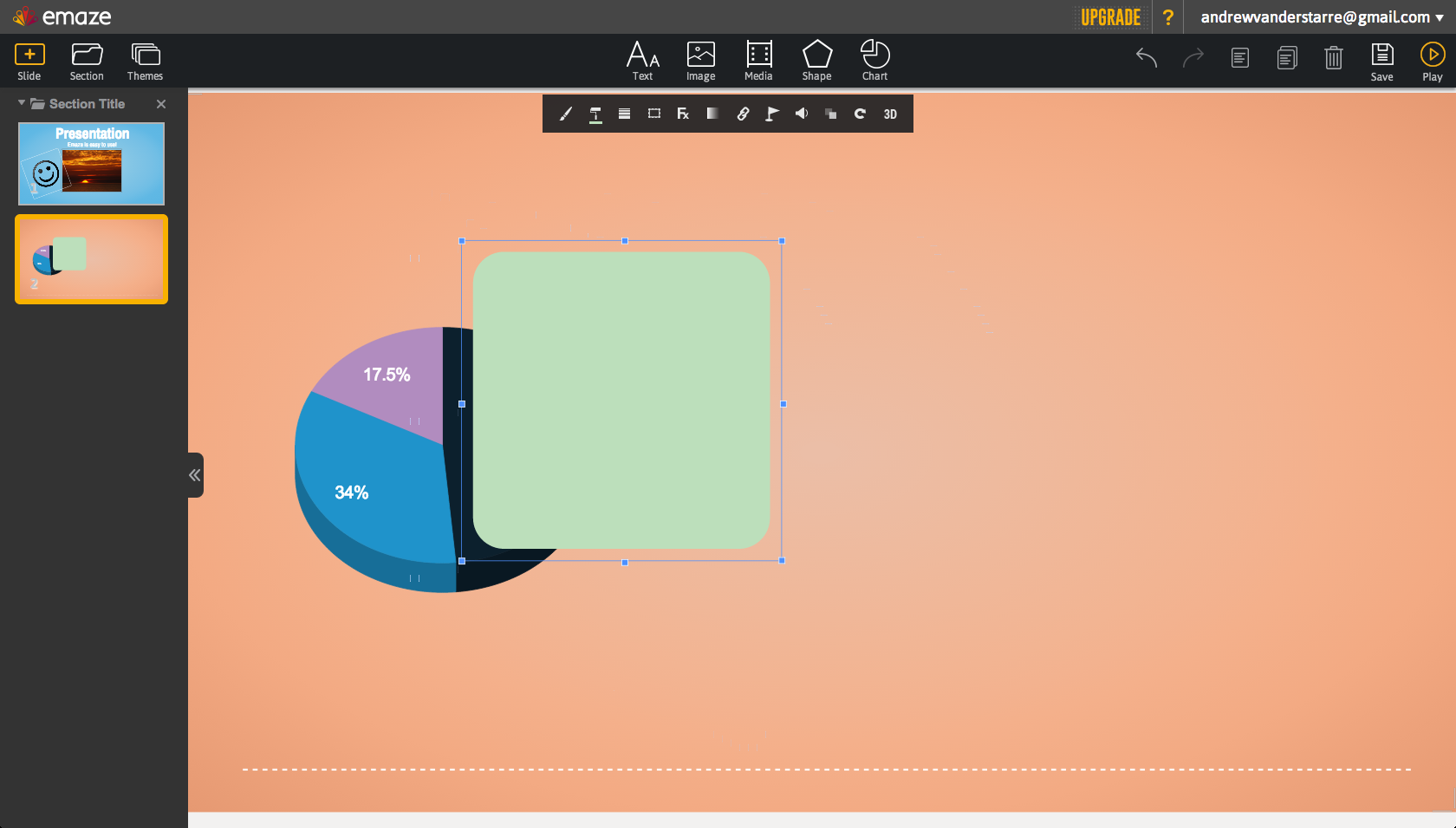Image resolution: width=1456 pixels, height=828 pixels.
Task: Open the line style options
Action: click(624, 114)
